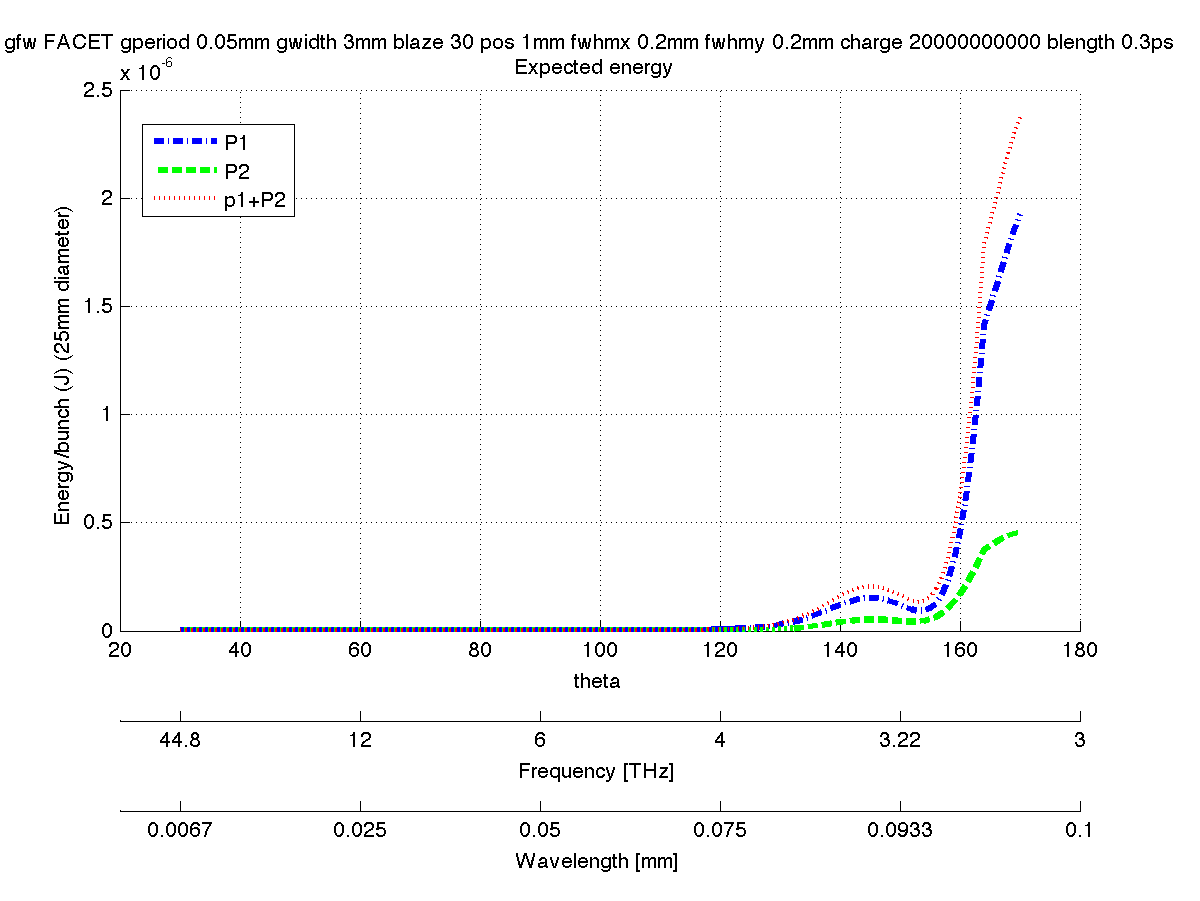Click the p1+P2 legend label
The height and width of the screenshot is (901, 1200).
[x=255, y=200]
